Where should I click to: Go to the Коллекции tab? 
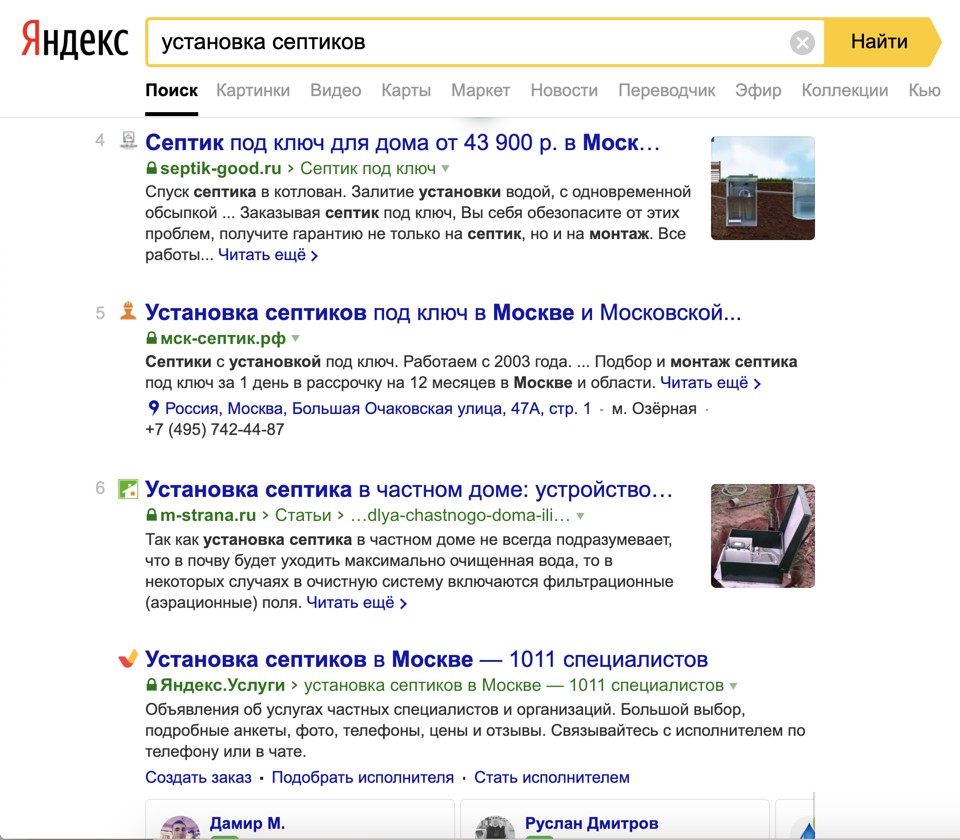click(845, 91)
